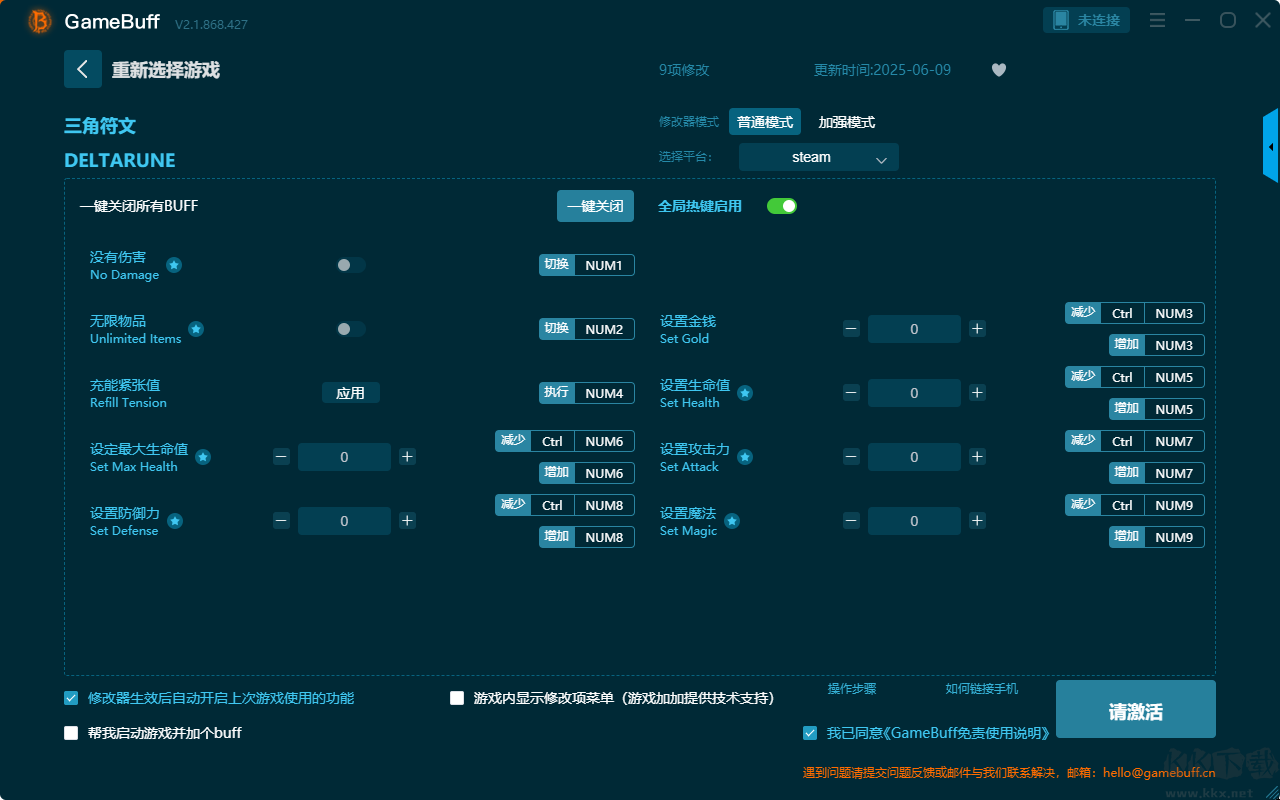This screenshot has height=800, width=1280.
Task: Click the Set Magic value input field
Action: pyautogui.click(x=914, y=521)
